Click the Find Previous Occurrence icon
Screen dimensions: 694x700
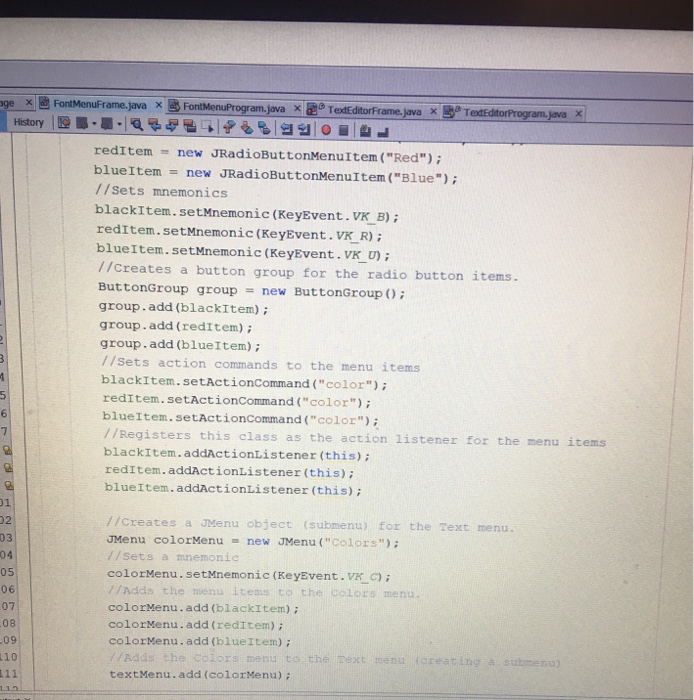pos(154,125)
